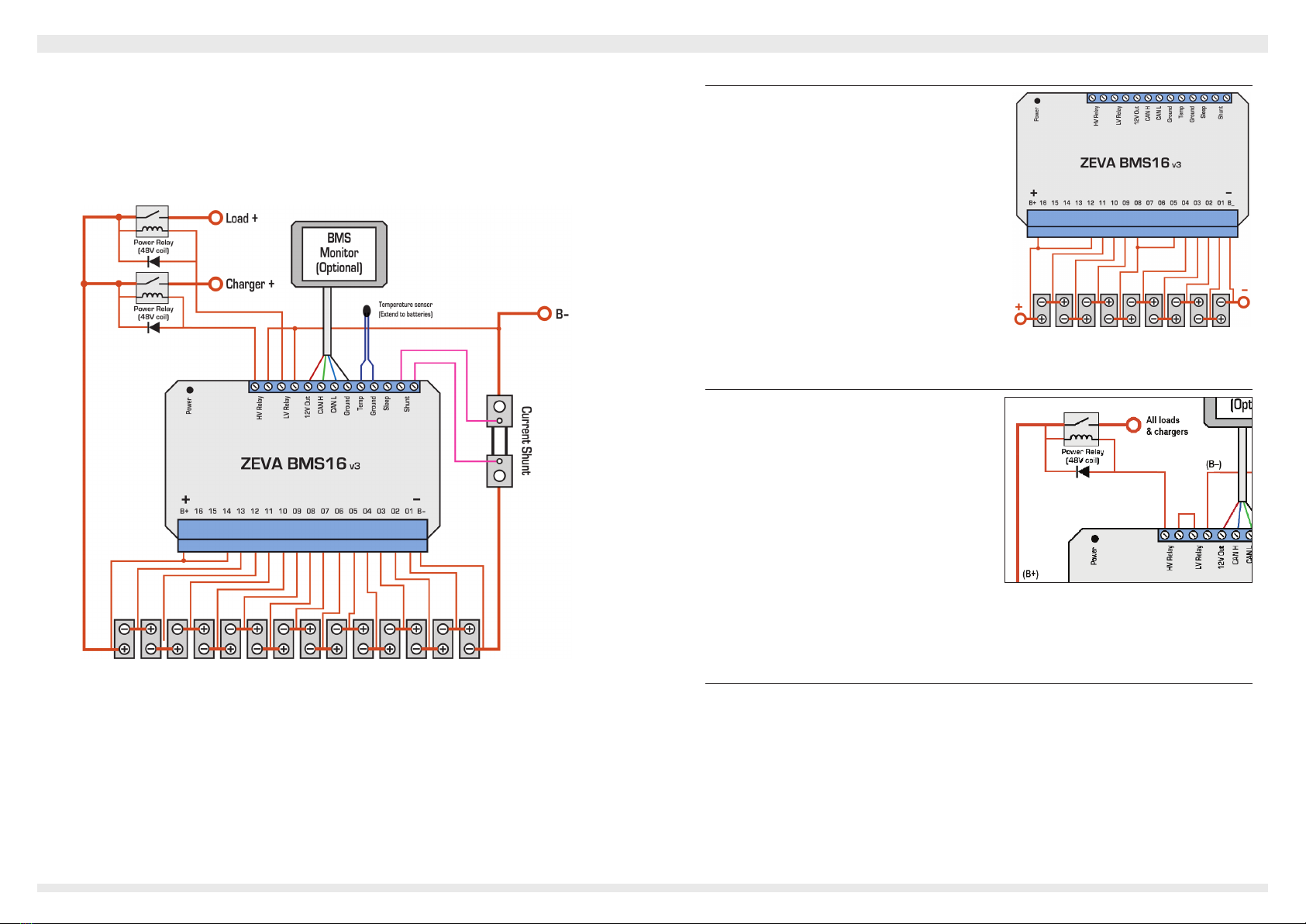
Task: Click "Power Relay (48V coil)" in the All loads diagram
Action: [x=1083, y=456]
